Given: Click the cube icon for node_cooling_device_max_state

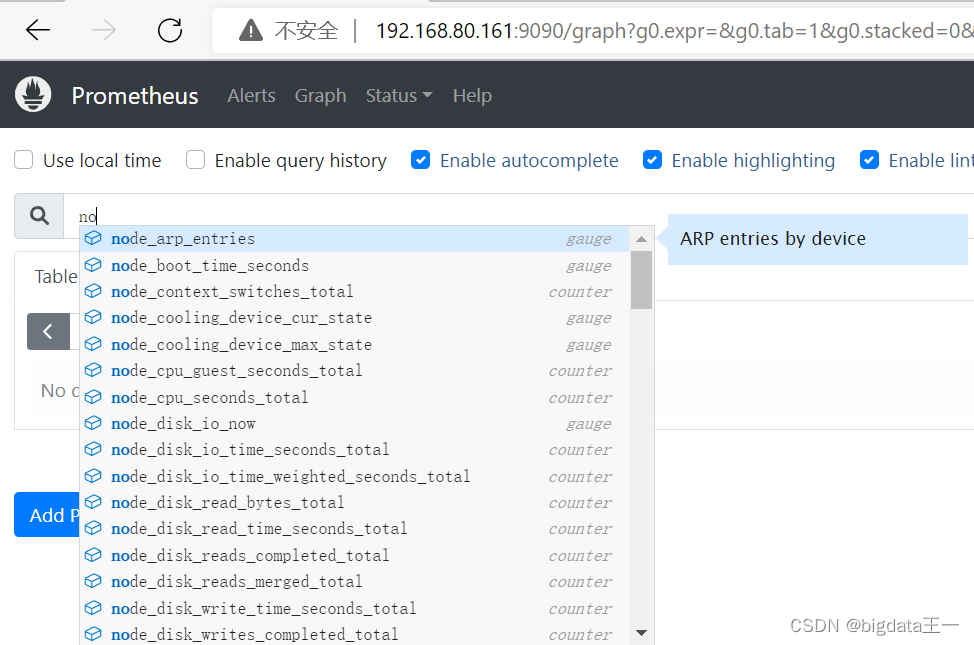Looking at the screenshot, I should [x=93, y=344].
